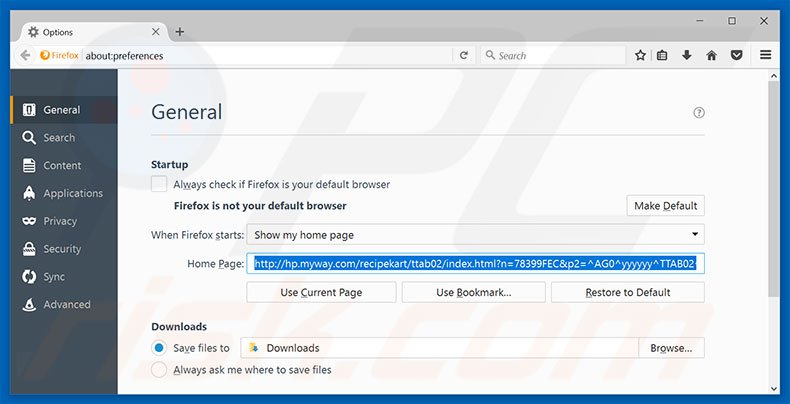790x404 pixels.
Task: Click the Advanced wizard hat icon in sidebar
Action: coord(29,304)
